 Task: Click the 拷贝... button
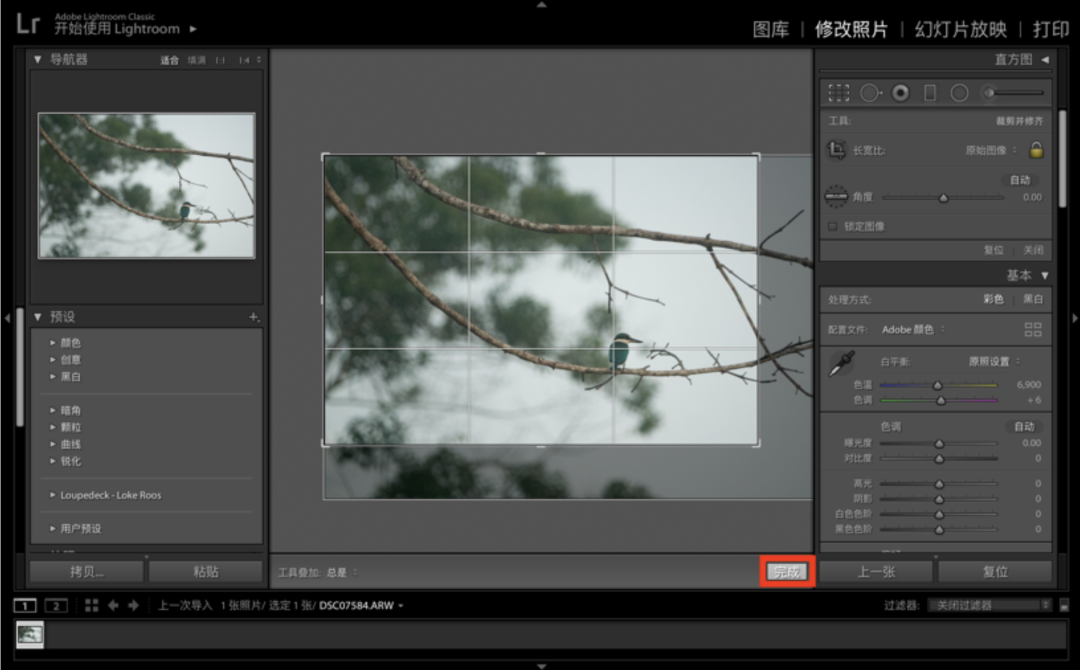click(x=87, y=572)
